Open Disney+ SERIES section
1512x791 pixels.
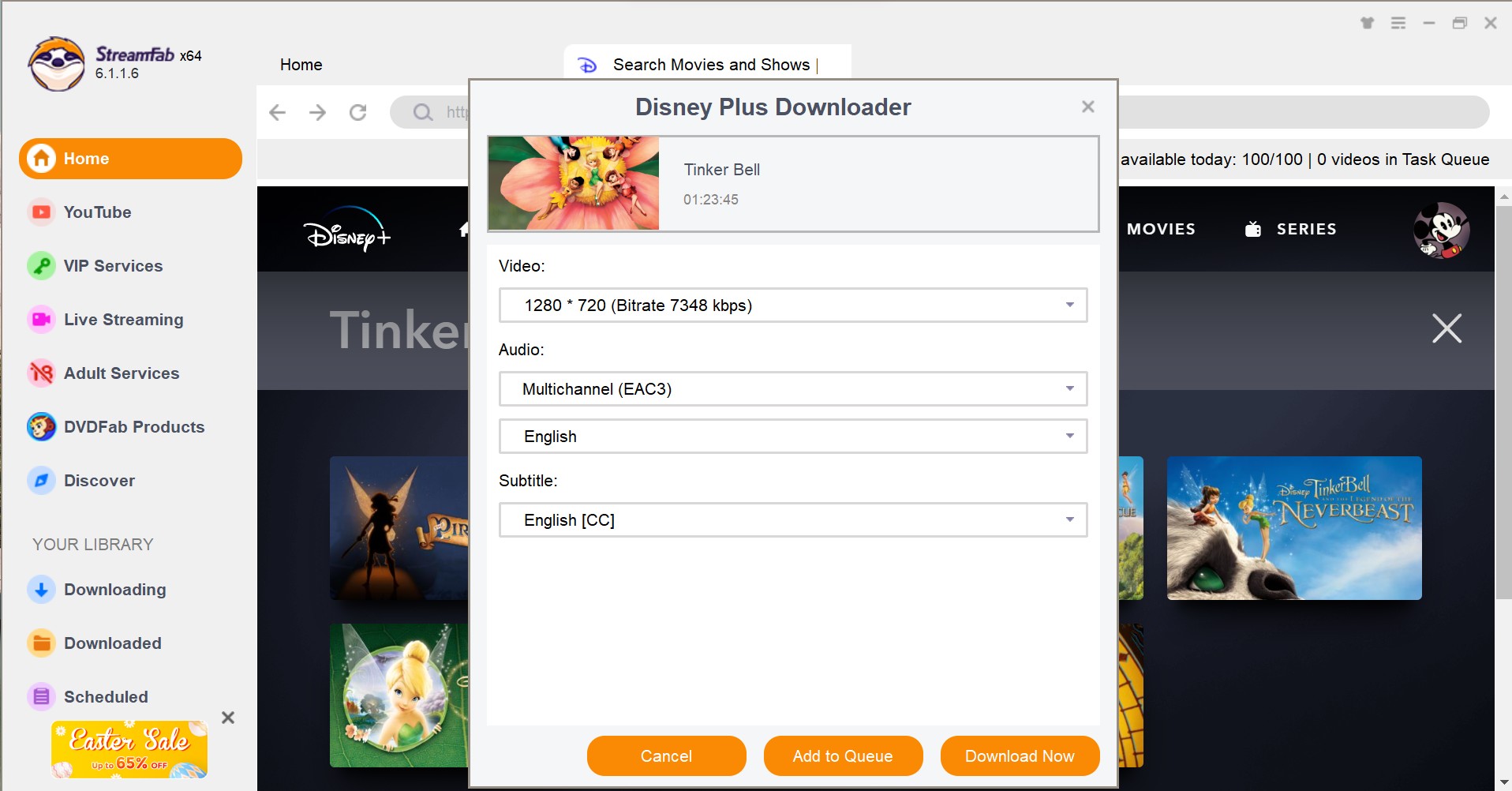[x=1291, y=229]
